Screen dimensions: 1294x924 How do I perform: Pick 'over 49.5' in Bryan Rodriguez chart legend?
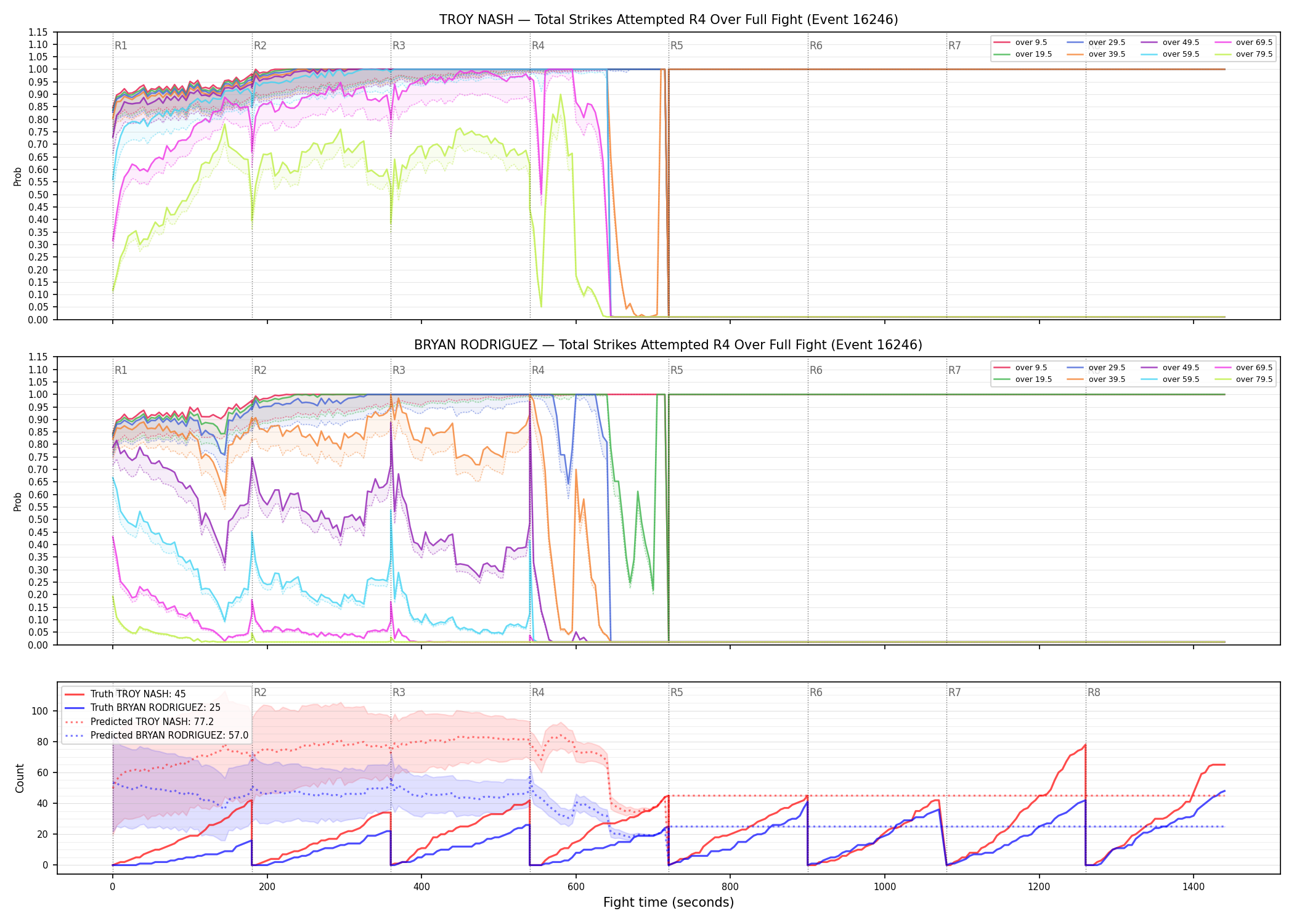click(1170, 368)
